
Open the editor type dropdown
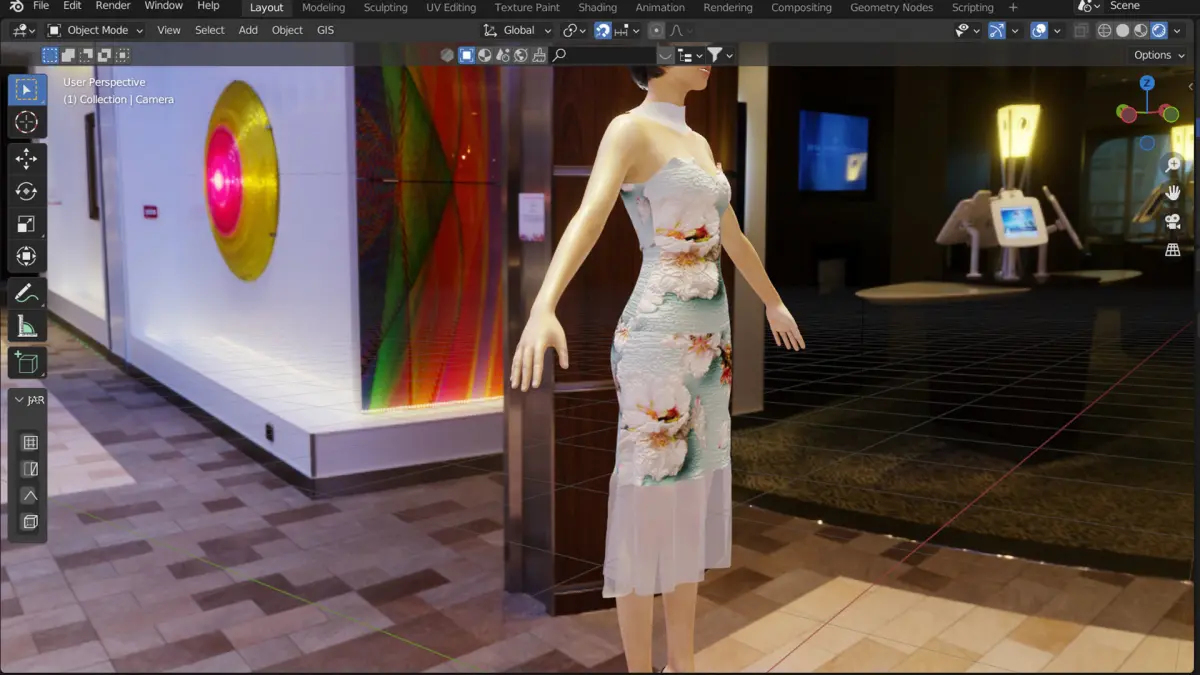(24, 30)
